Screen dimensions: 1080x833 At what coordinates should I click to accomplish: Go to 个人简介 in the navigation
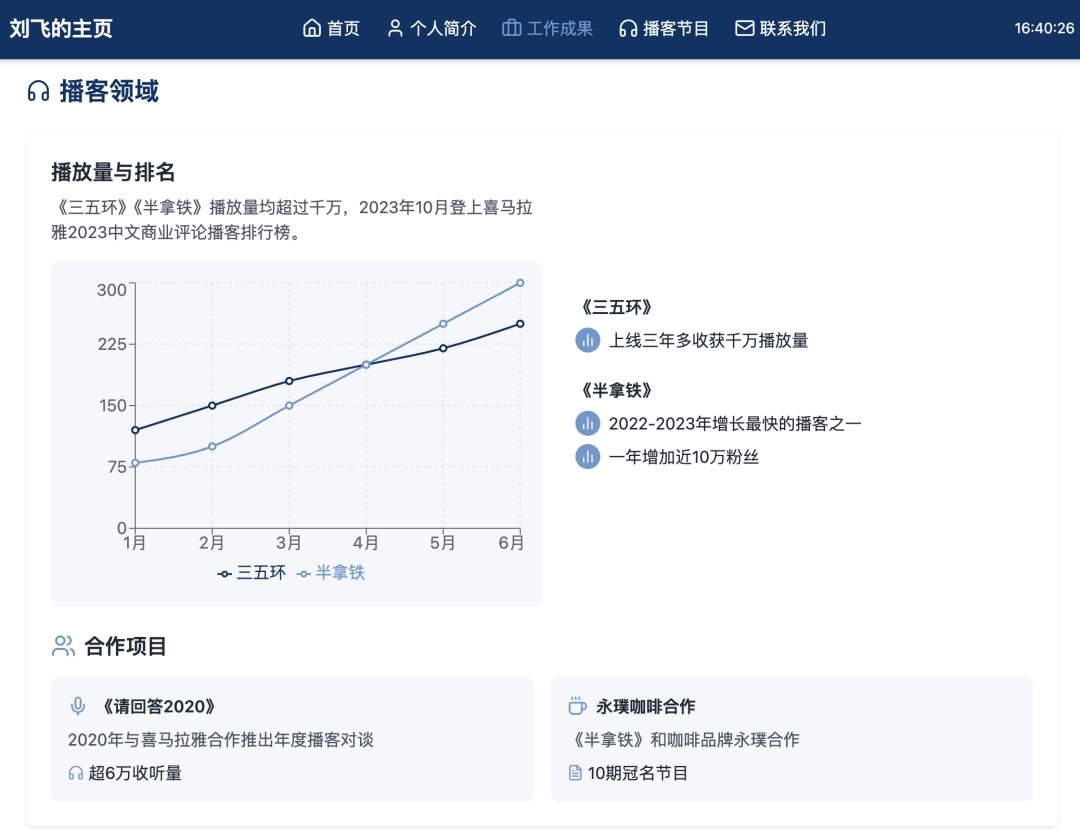click(x=432, y=28)
